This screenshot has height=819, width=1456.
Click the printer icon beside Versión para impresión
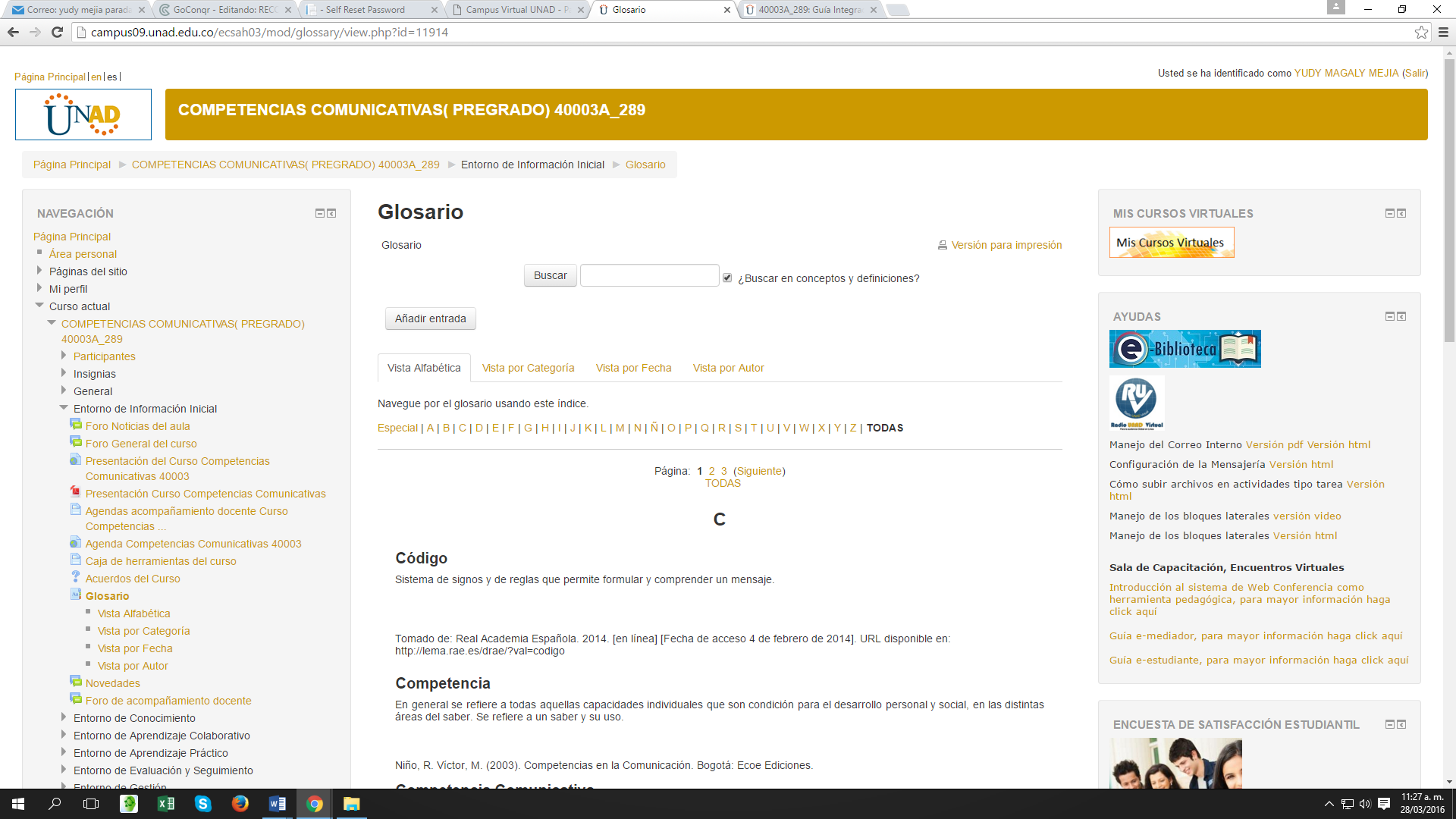coord(943,245)
